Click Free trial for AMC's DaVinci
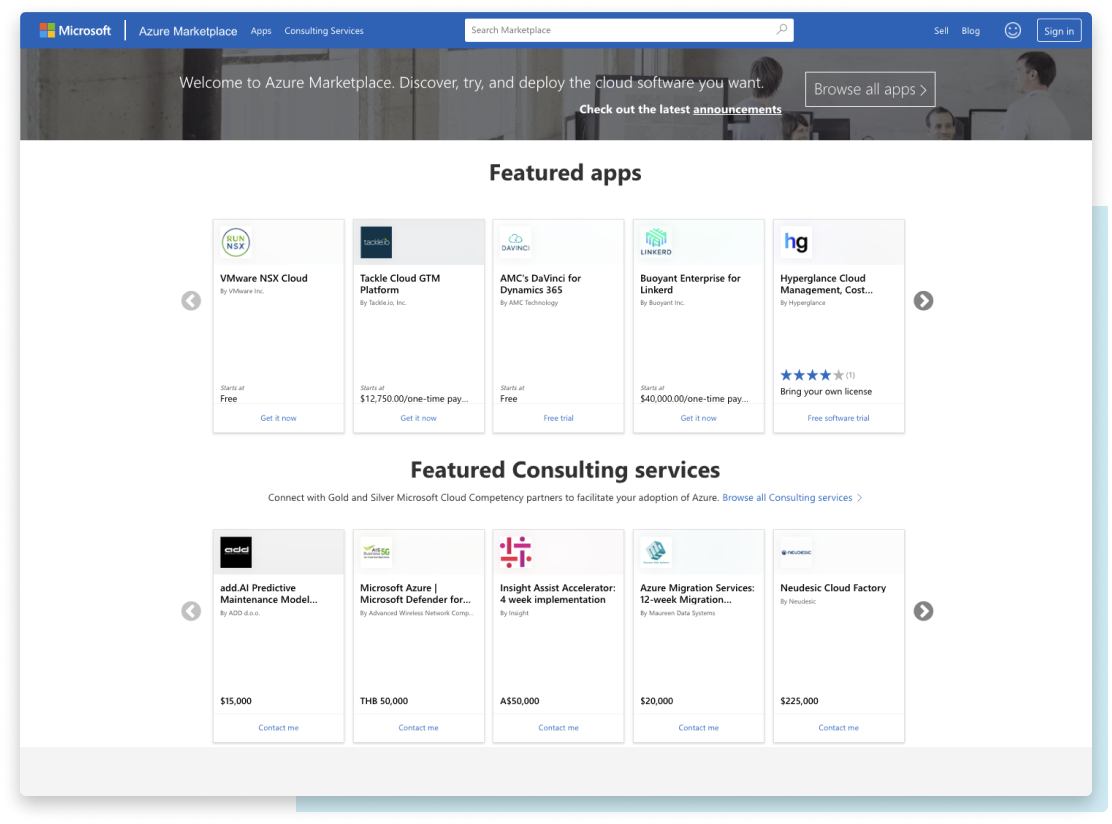Screen dimensions: 1112x824 [558, 418]
